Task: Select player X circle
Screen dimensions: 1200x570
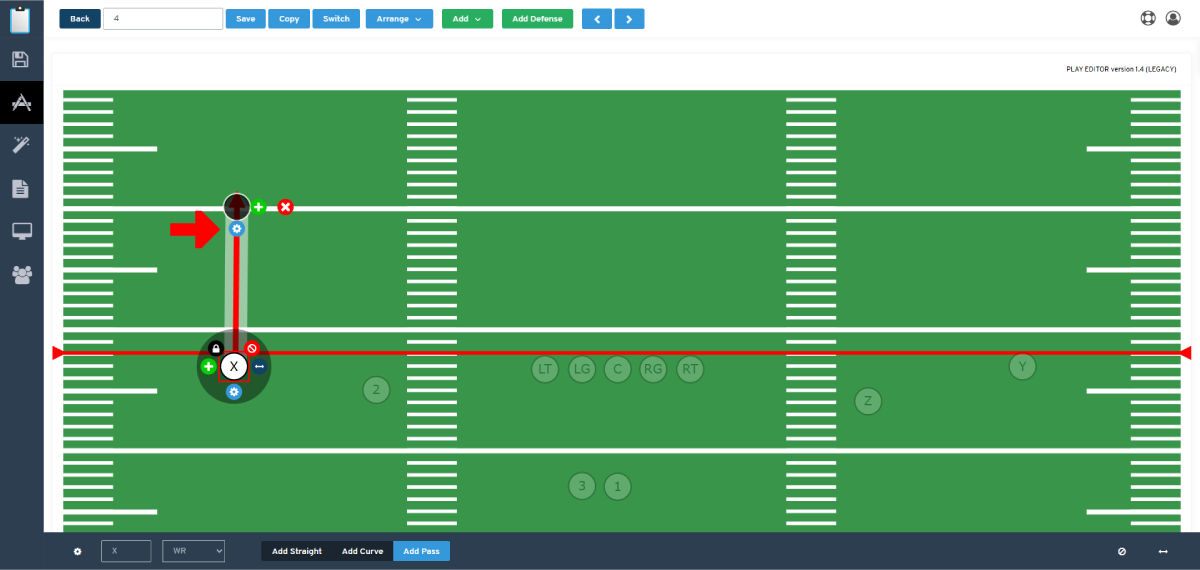Action: pyautogui.click(x=234, y=367)
